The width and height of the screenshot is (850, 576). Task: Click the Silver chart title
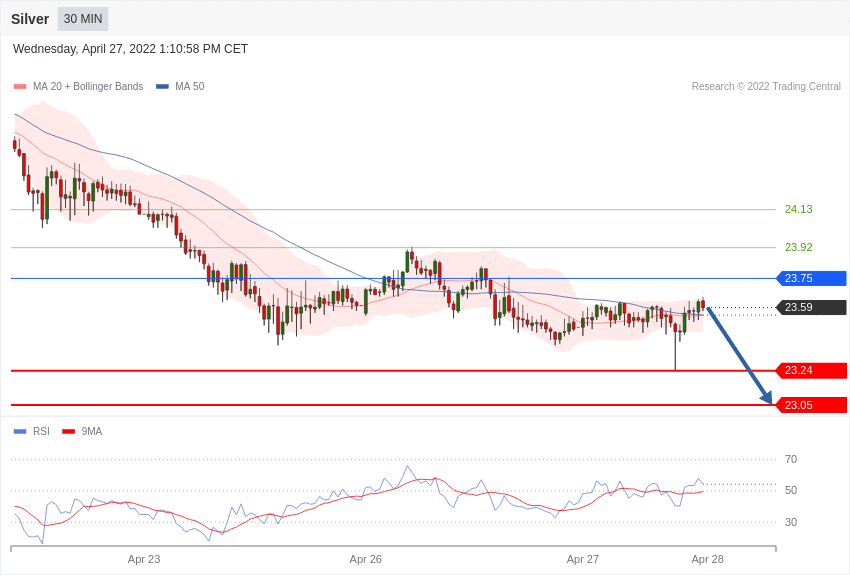[30, 19]
